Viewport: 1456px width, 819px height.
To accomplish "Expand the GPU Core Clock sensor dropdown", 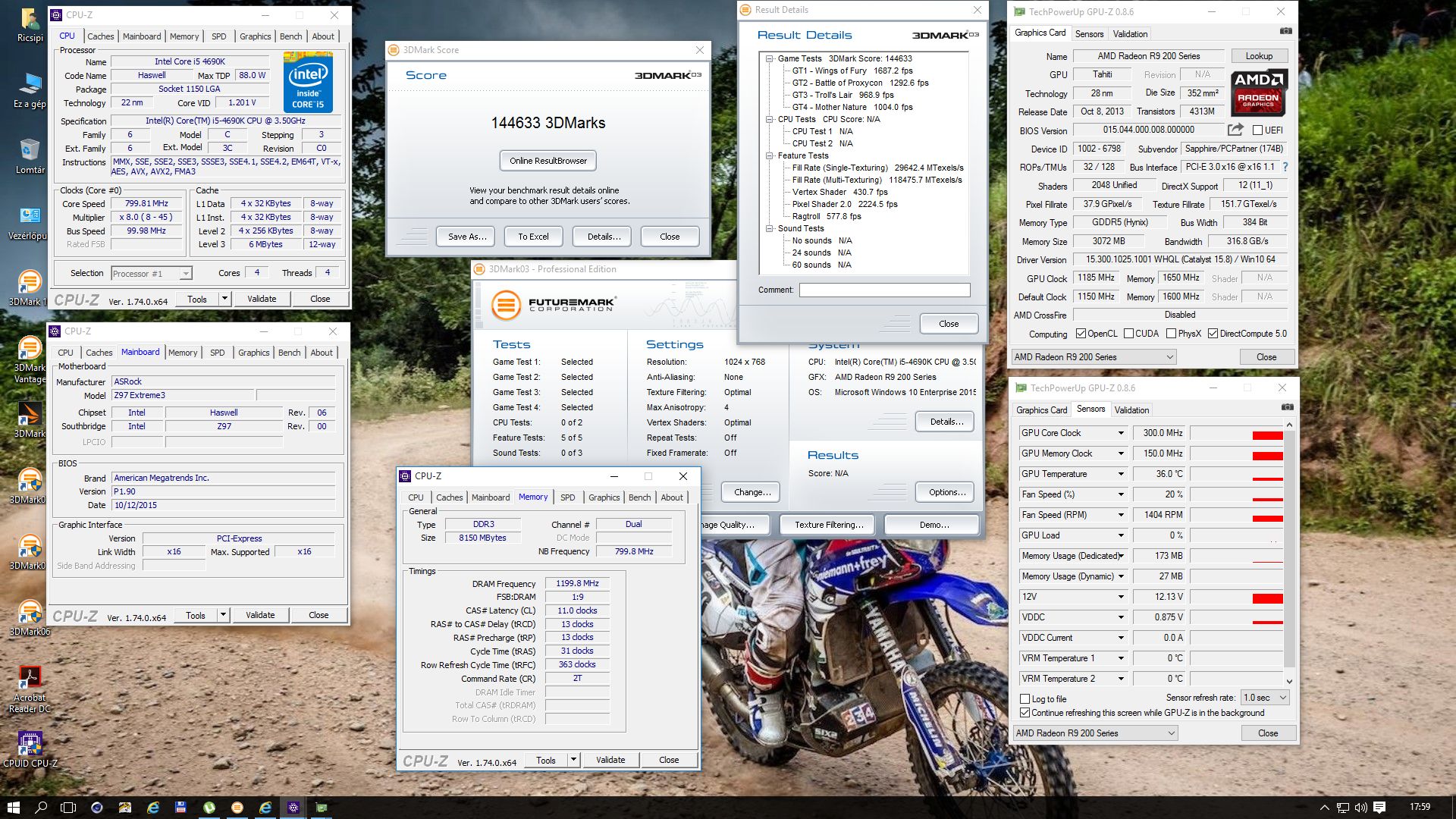I will pos(1120,433).
